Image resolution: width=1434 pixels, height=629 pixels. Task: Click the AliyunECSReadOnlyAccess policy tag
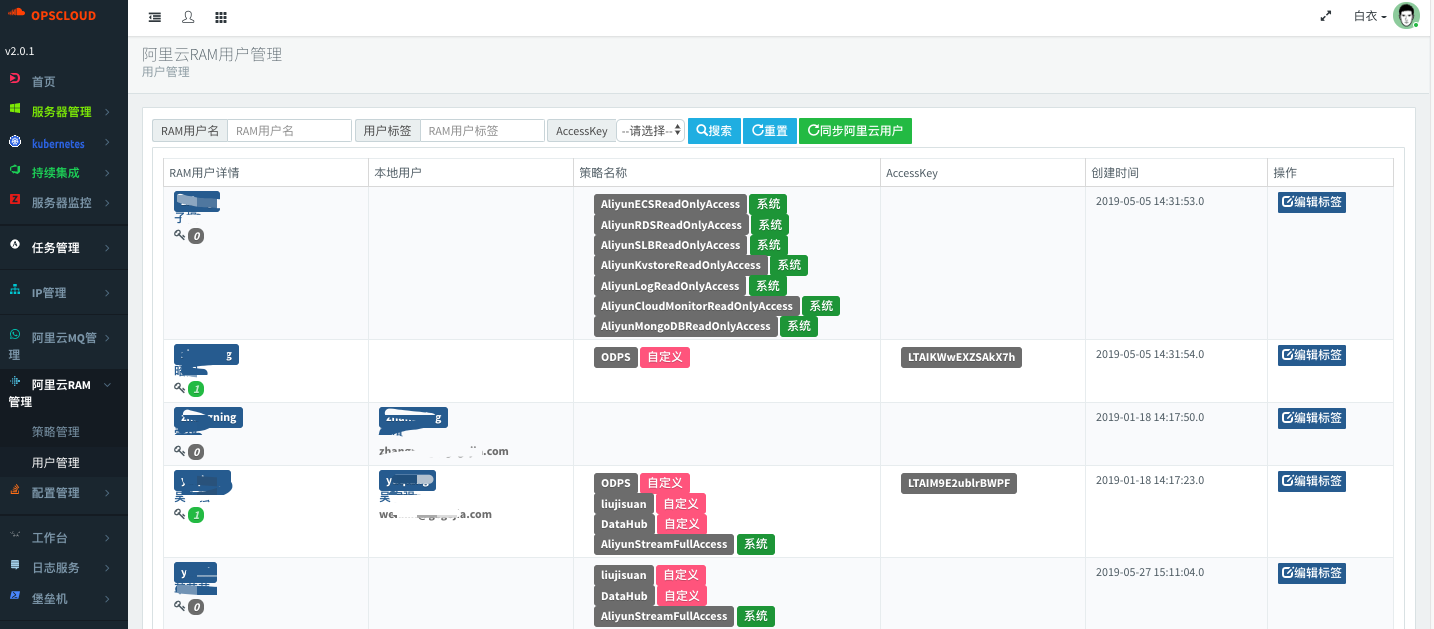(670, 204)
